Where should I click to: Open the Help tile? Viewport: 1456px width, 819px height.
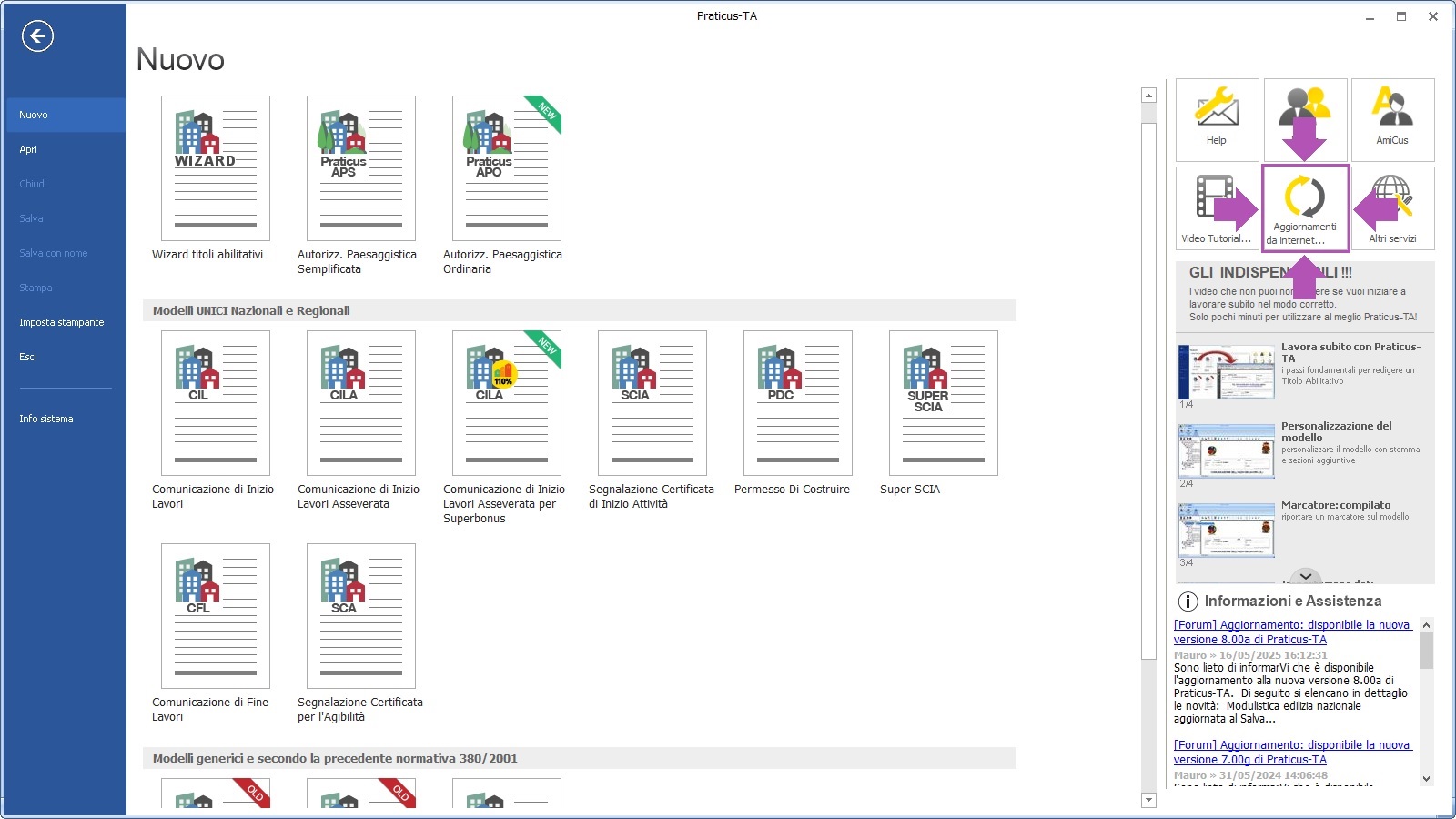[1218, 119]
